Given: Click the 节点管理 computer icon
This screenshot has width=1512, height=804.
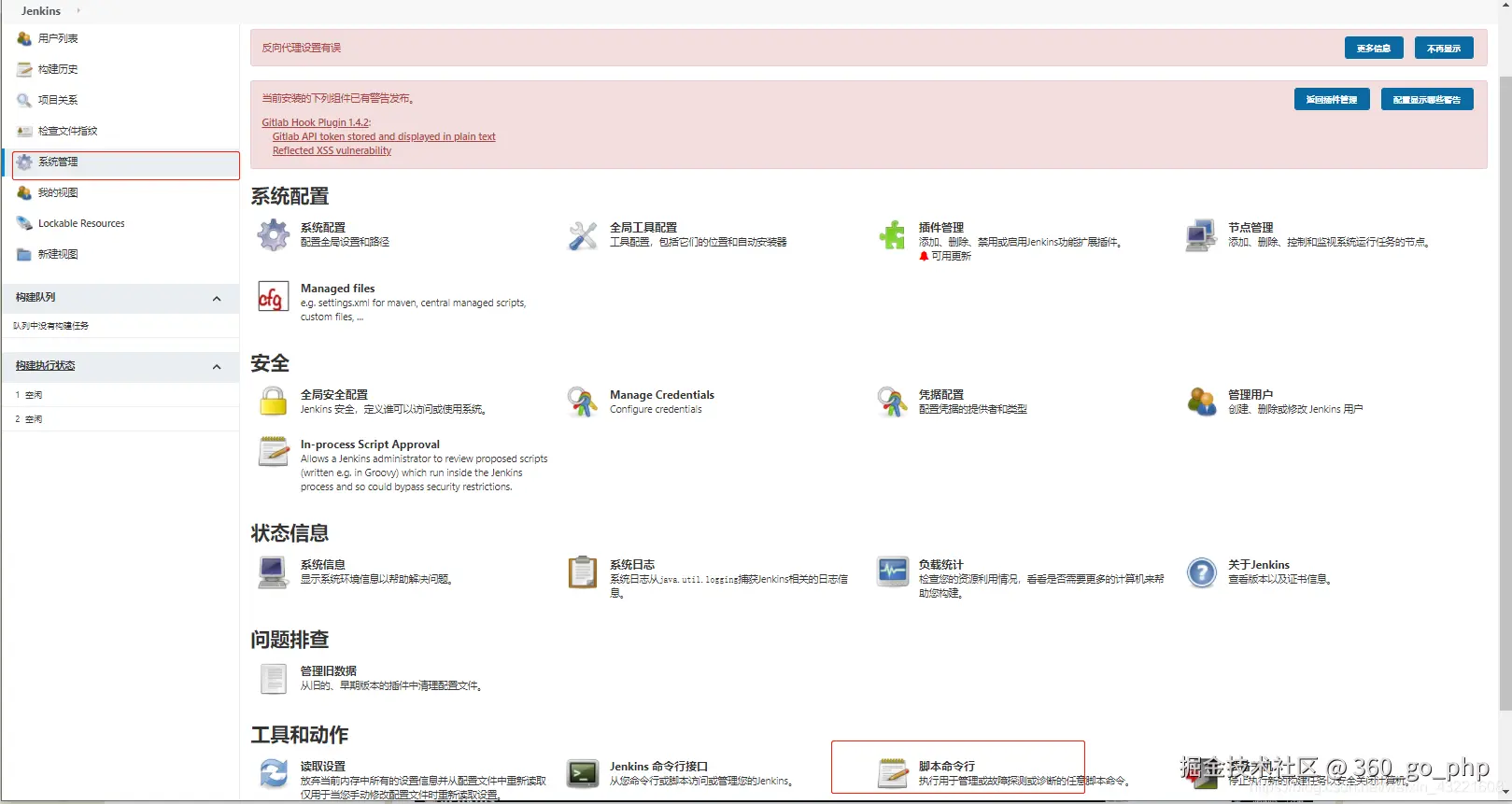Looking at the screenshot, I should tap(1201, 234).
